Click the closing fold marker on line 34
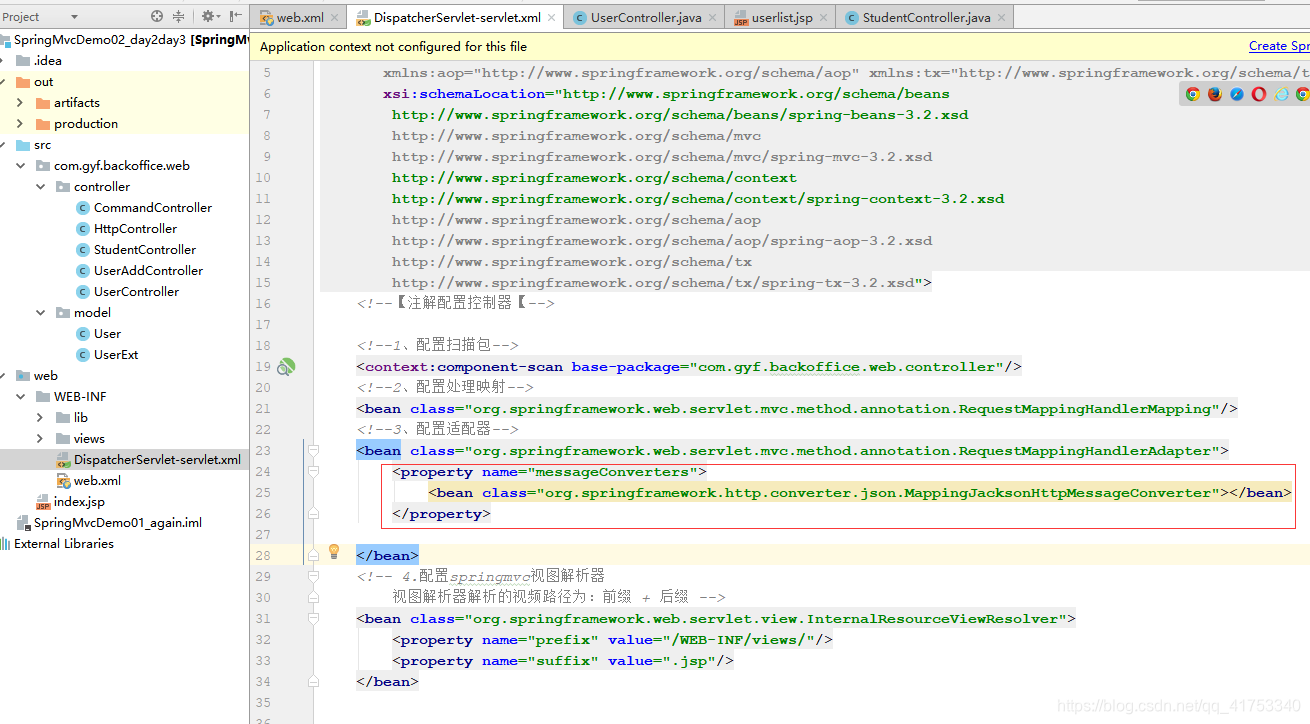1310x724 pixels. click(x=313, y=682)
